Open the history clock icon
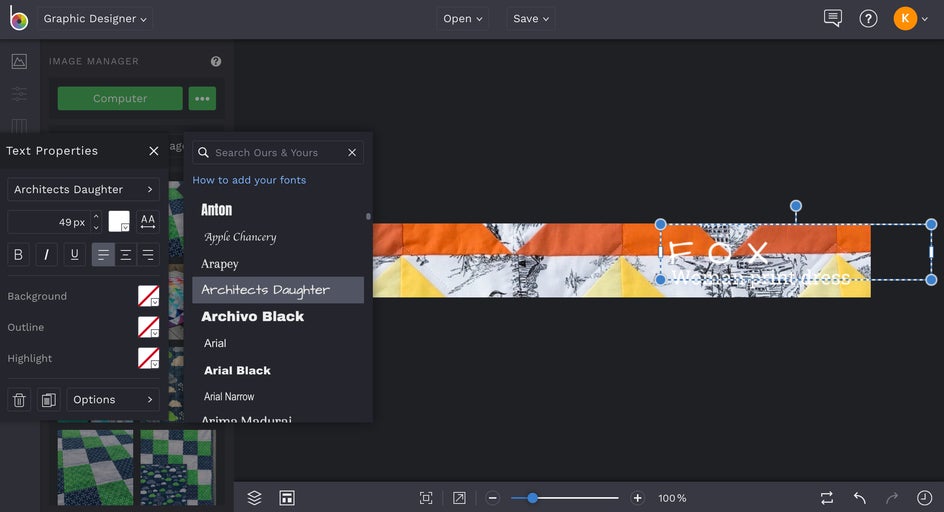The width and height of the screenshot is (944, 512). (x=924, y=498)
